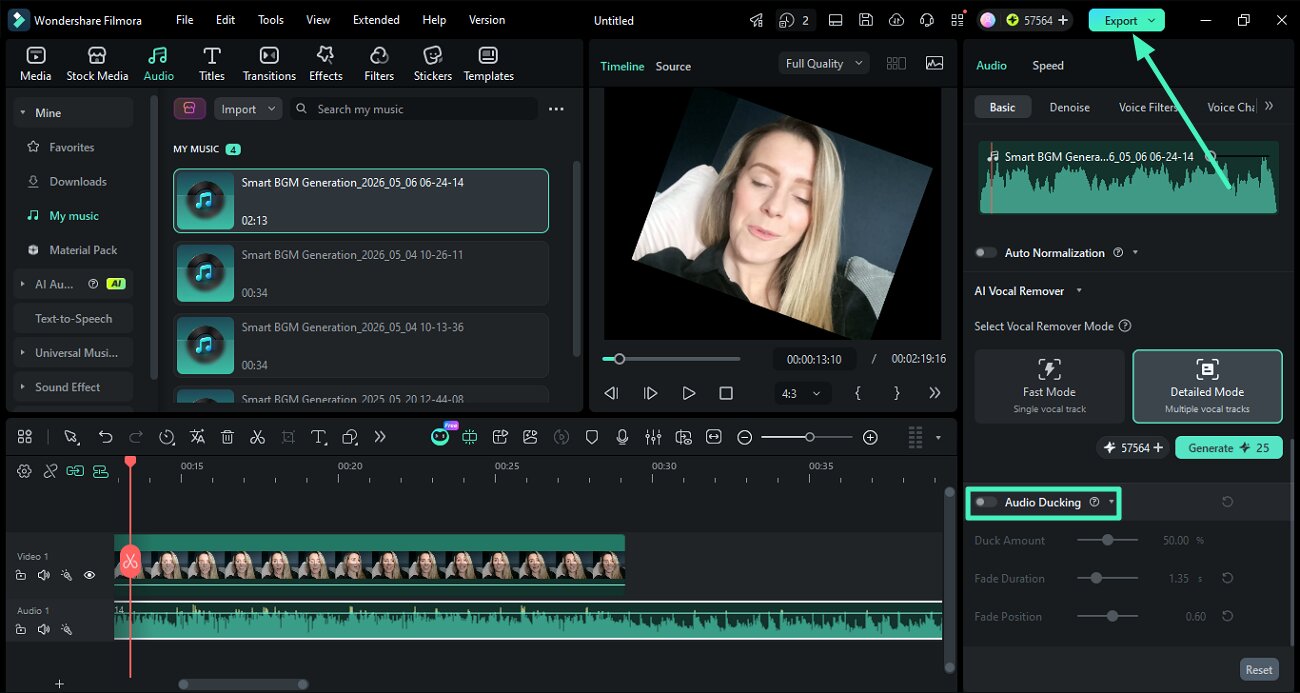Open the Import dropdown
Image resolution: width=1300 pixels, height=693 pixels.
click(x=248, y=109)
